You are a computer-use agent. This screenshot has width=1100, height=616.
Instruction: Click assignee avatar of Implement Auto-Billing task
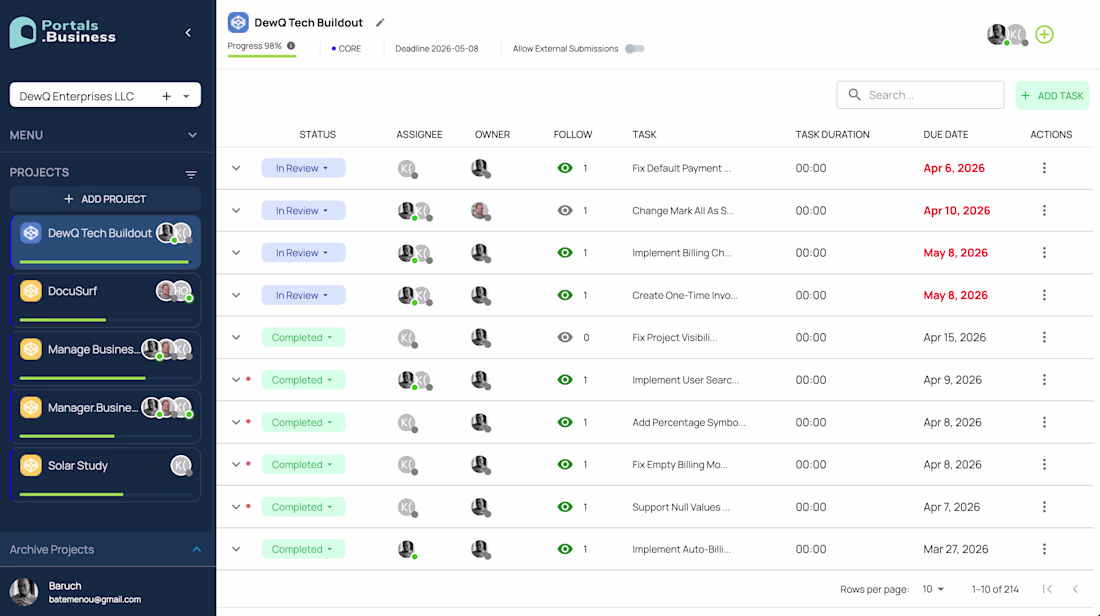(407, 549)
